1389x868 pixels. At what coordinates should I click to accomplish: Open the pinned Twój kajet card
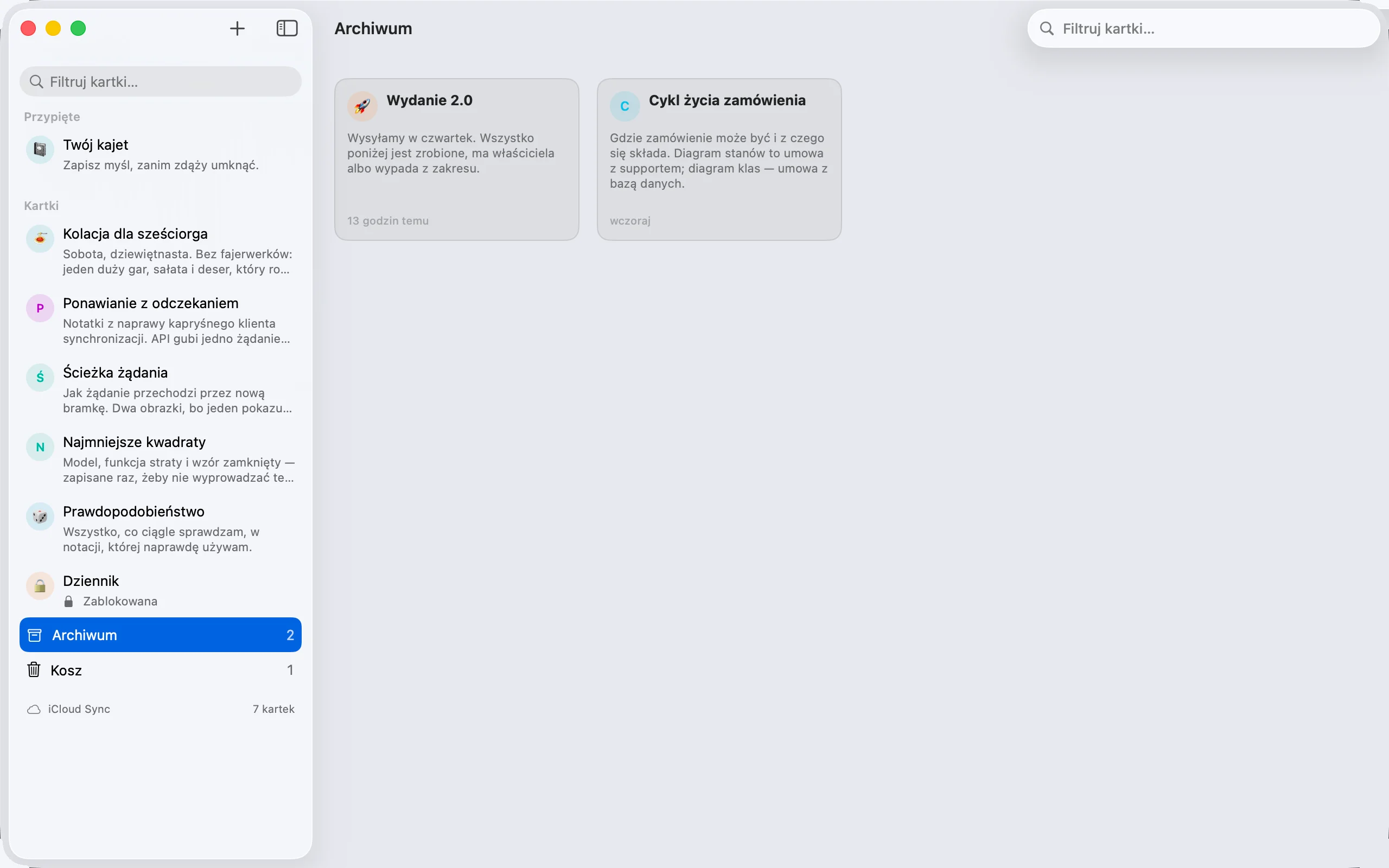tap(160, 155)
